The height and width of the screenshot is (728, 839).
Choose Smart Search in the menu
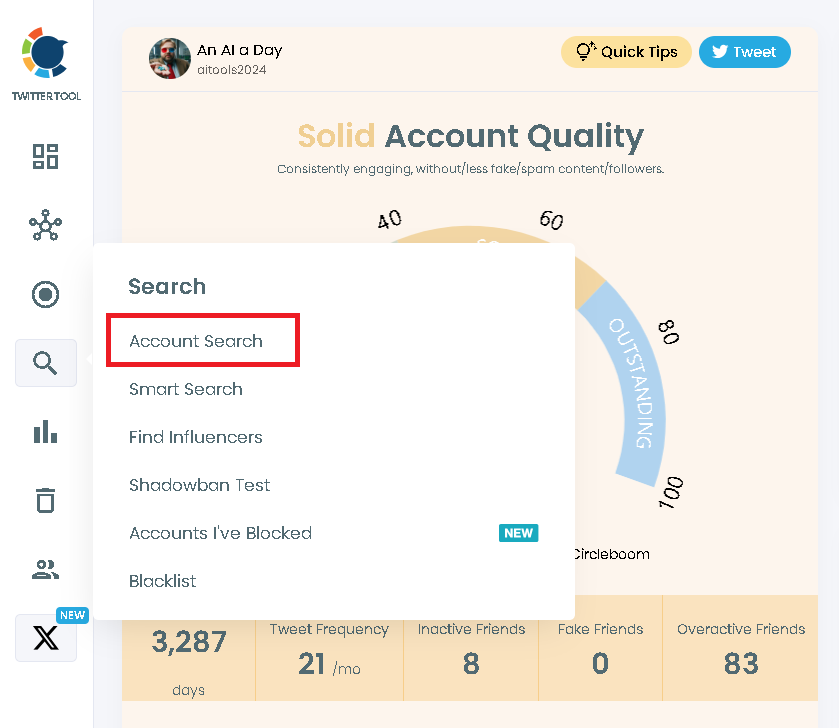click(185, 389)
